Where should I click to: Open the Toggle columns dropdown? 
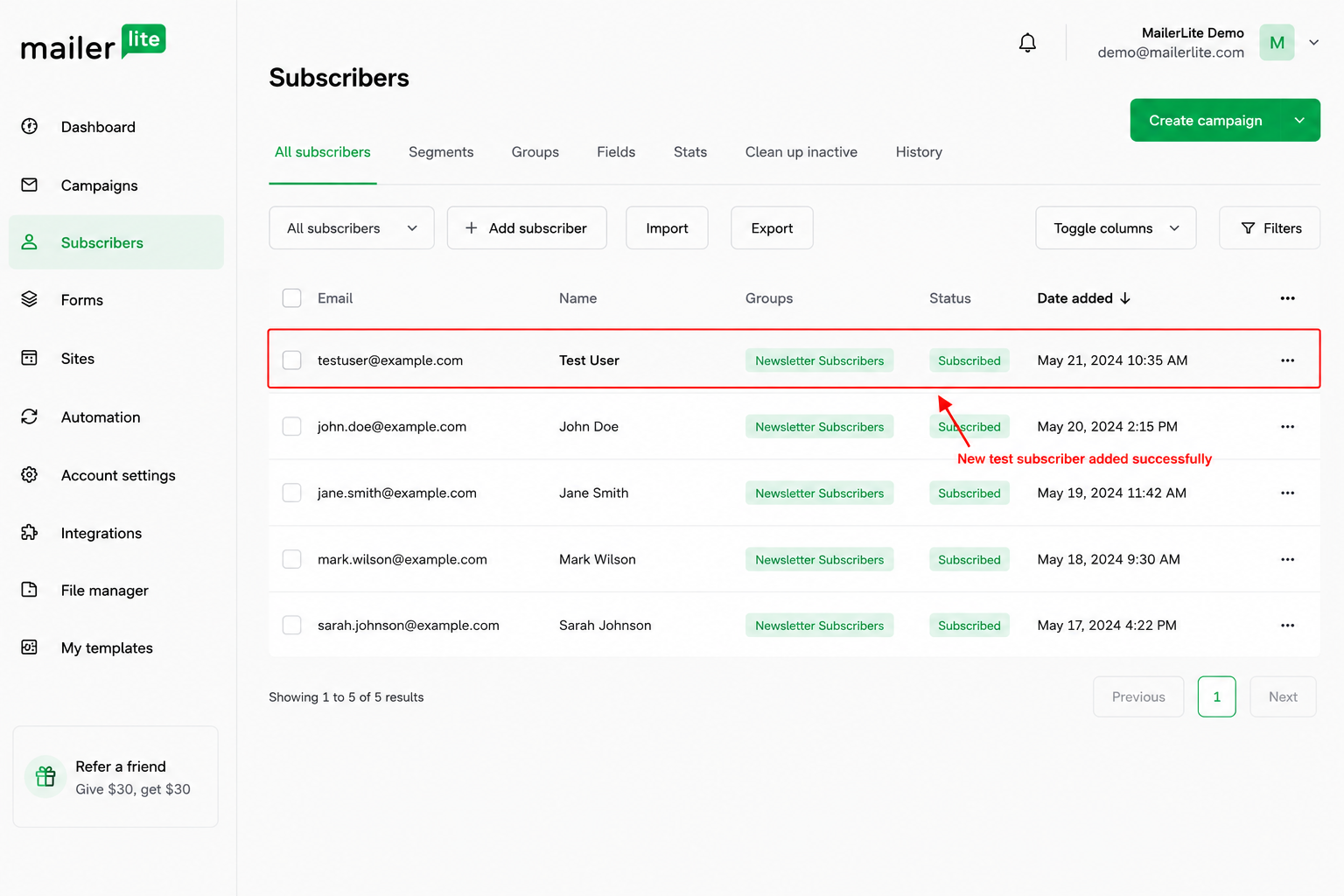coord(1116,228)
